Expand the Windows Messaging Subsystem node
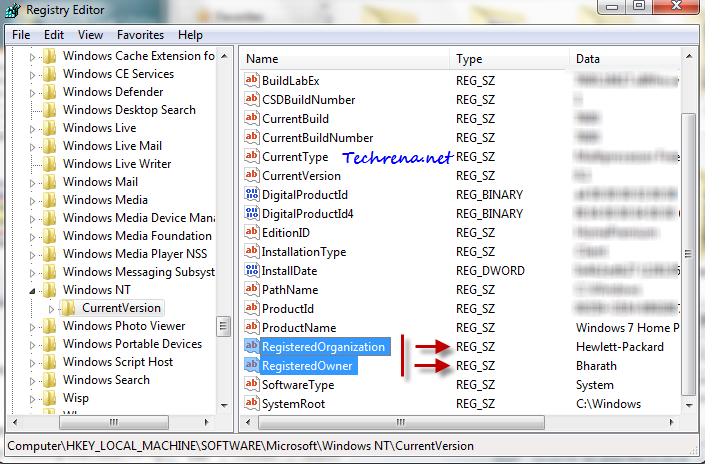Image resolution: width=705 pixels, height=464 pixels. [x=32, y=273]
